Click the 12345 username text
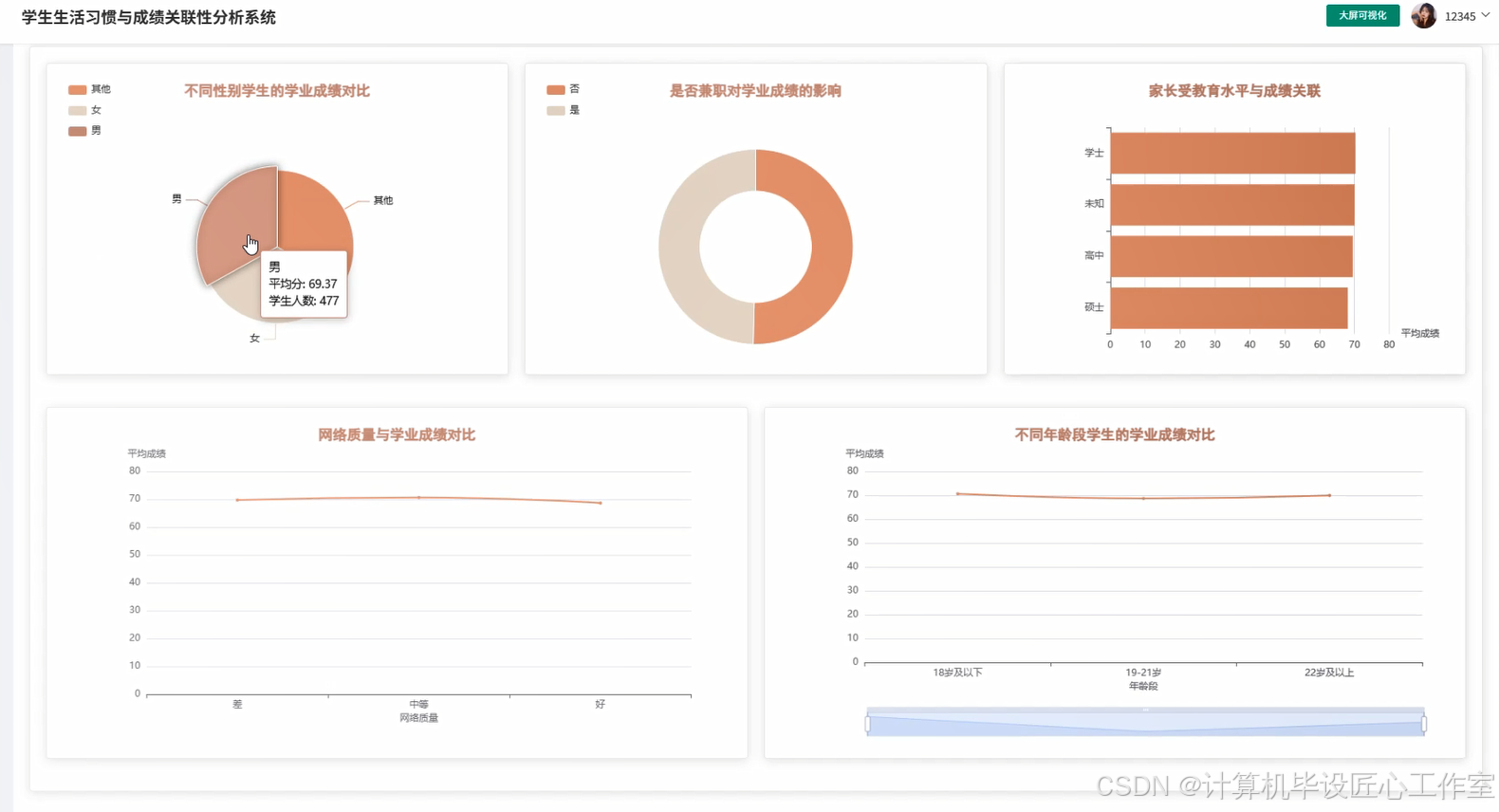Viewport: 1499px width, 812px height. (x=1460, y=16)
